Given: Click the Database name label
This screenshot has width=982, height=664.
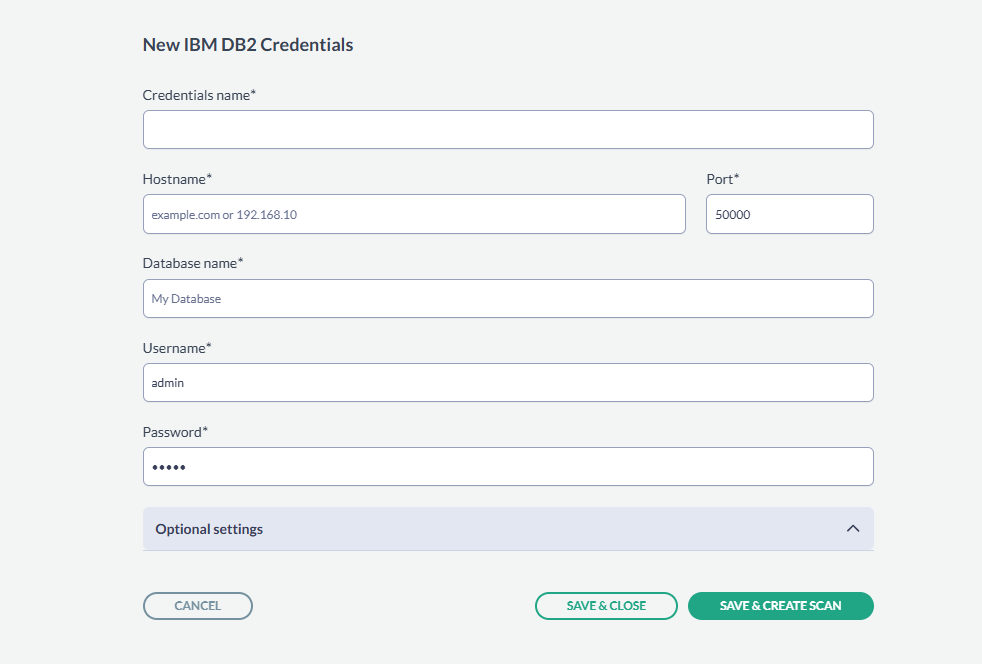Looking at the screenshot, I should click(x=193, y=263).
